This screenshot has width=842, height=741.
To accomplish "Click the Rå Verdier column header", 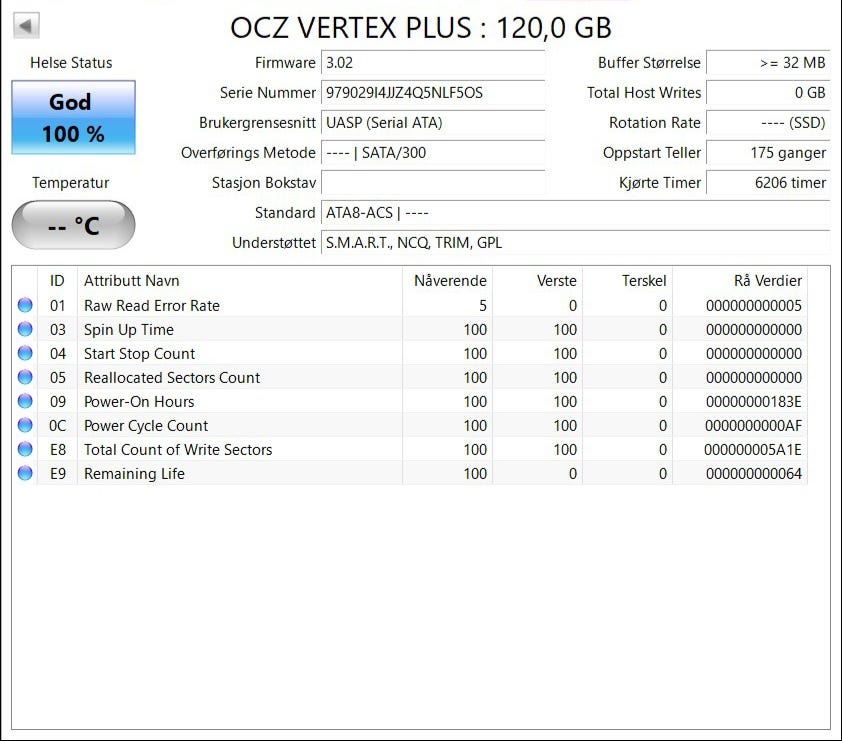I will [x=740, y=280].
